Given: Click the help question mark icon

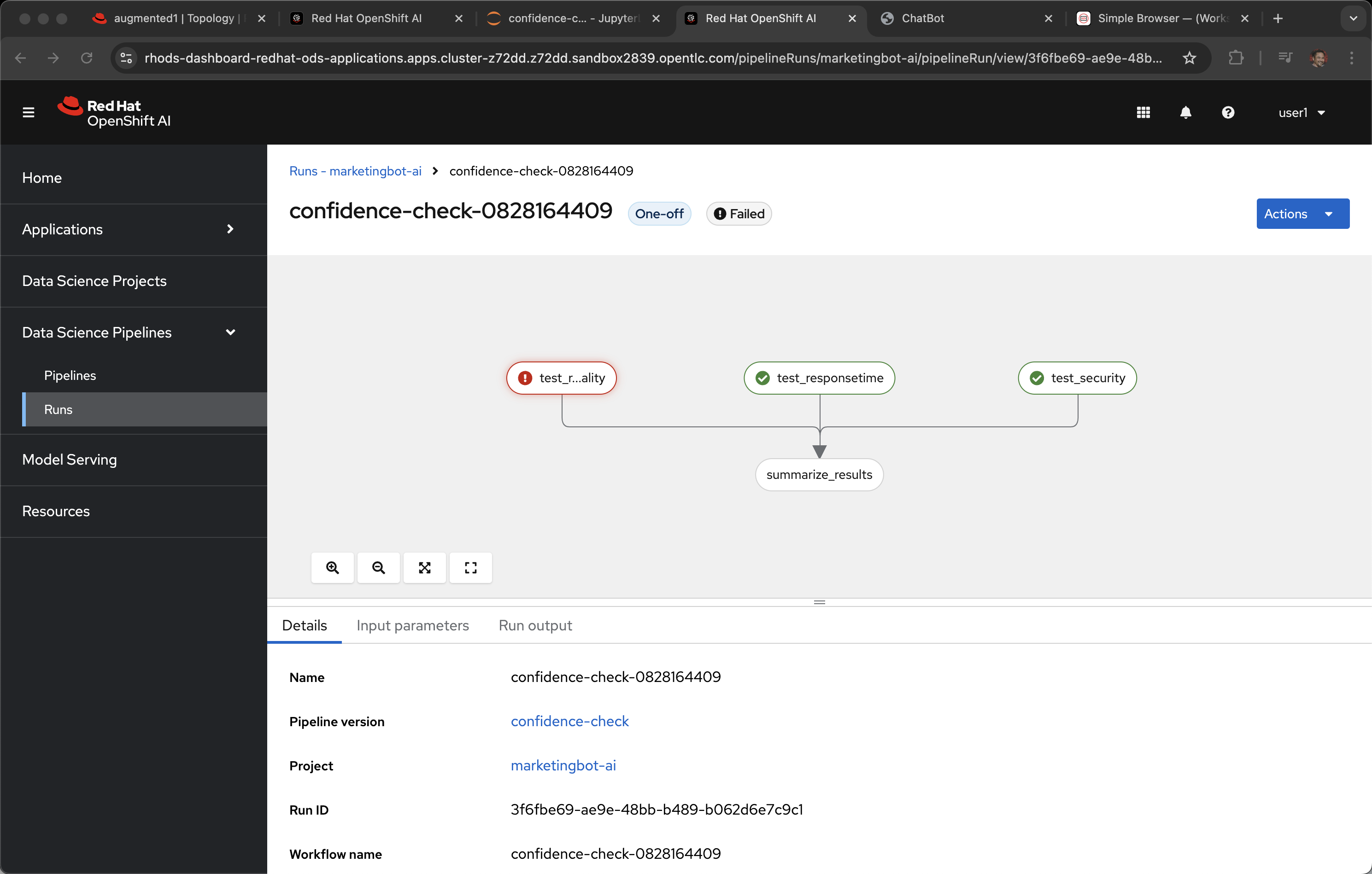Looking at the screenshot, I should 1228,113.
